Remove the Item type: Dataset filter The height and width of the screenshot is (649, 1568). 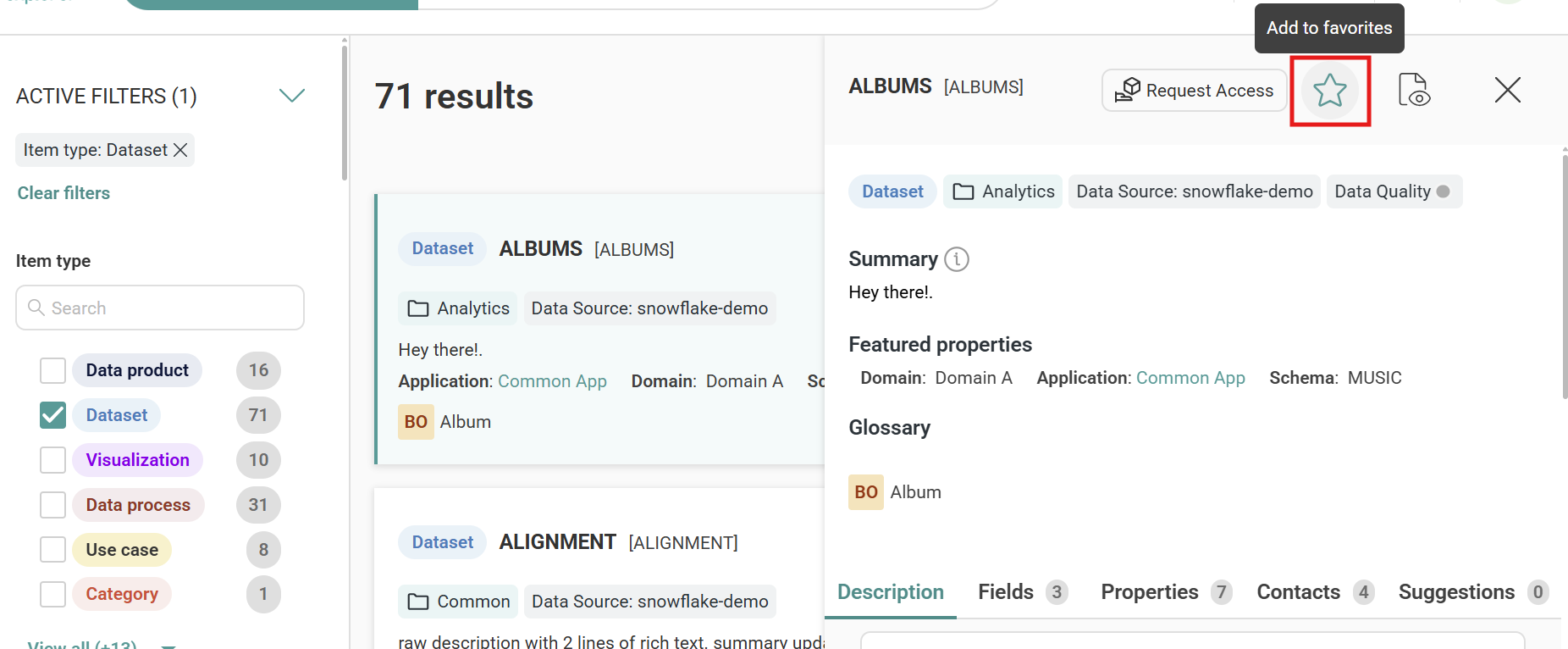pyautogui.click(x=180, y=150)
